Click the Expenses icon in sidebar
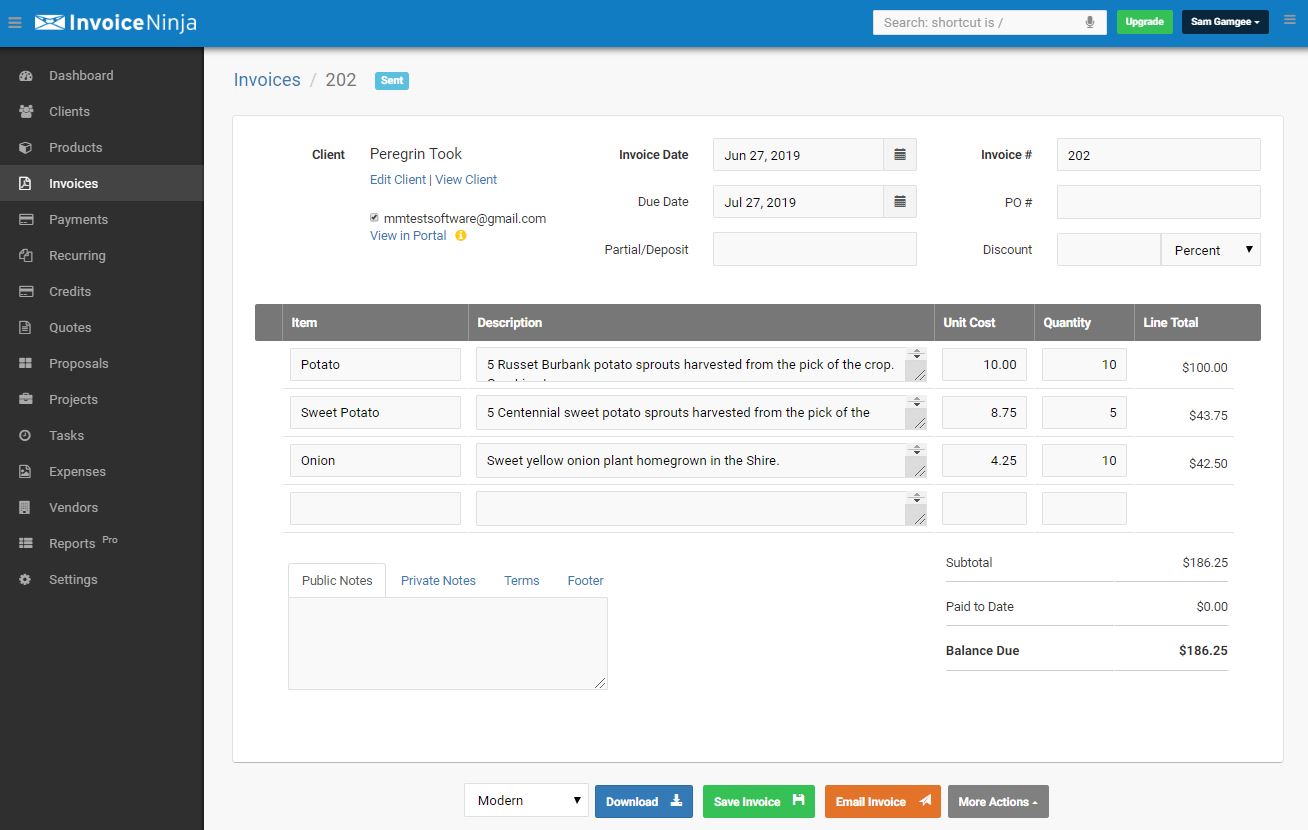This screenshot has width=1308, height=830. pyautogui.click(x=26, y=472)
